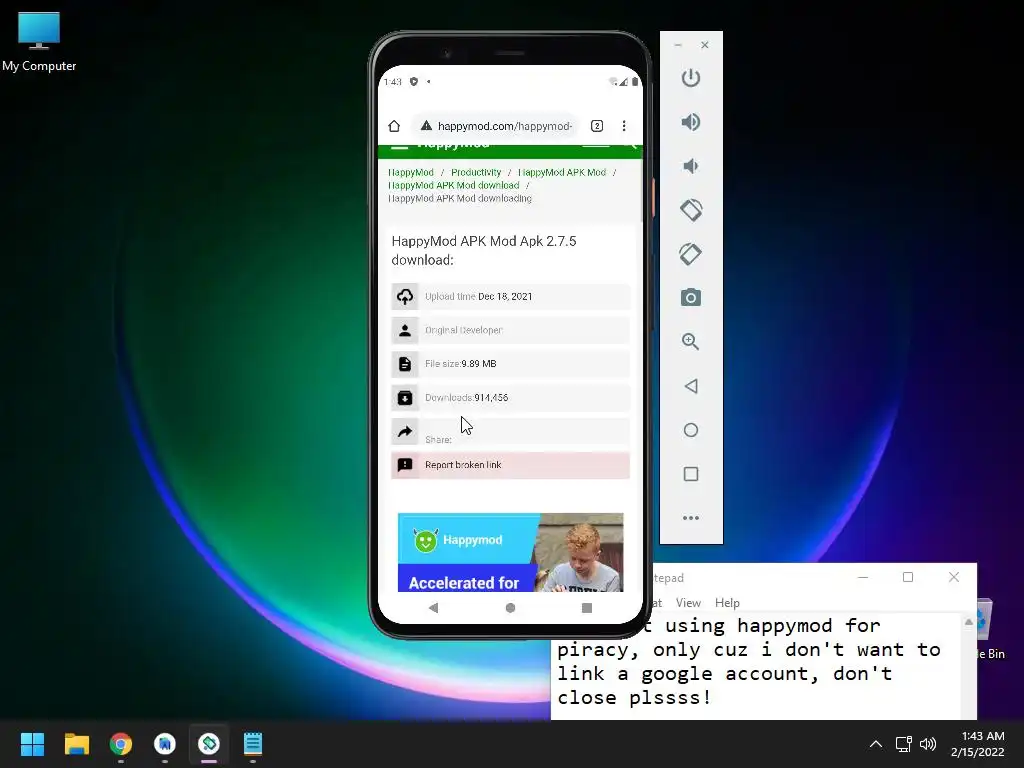Open the HappyMod APK Mod breadcrumb link
Viewport: 1024px width, 768px height.
562,172
